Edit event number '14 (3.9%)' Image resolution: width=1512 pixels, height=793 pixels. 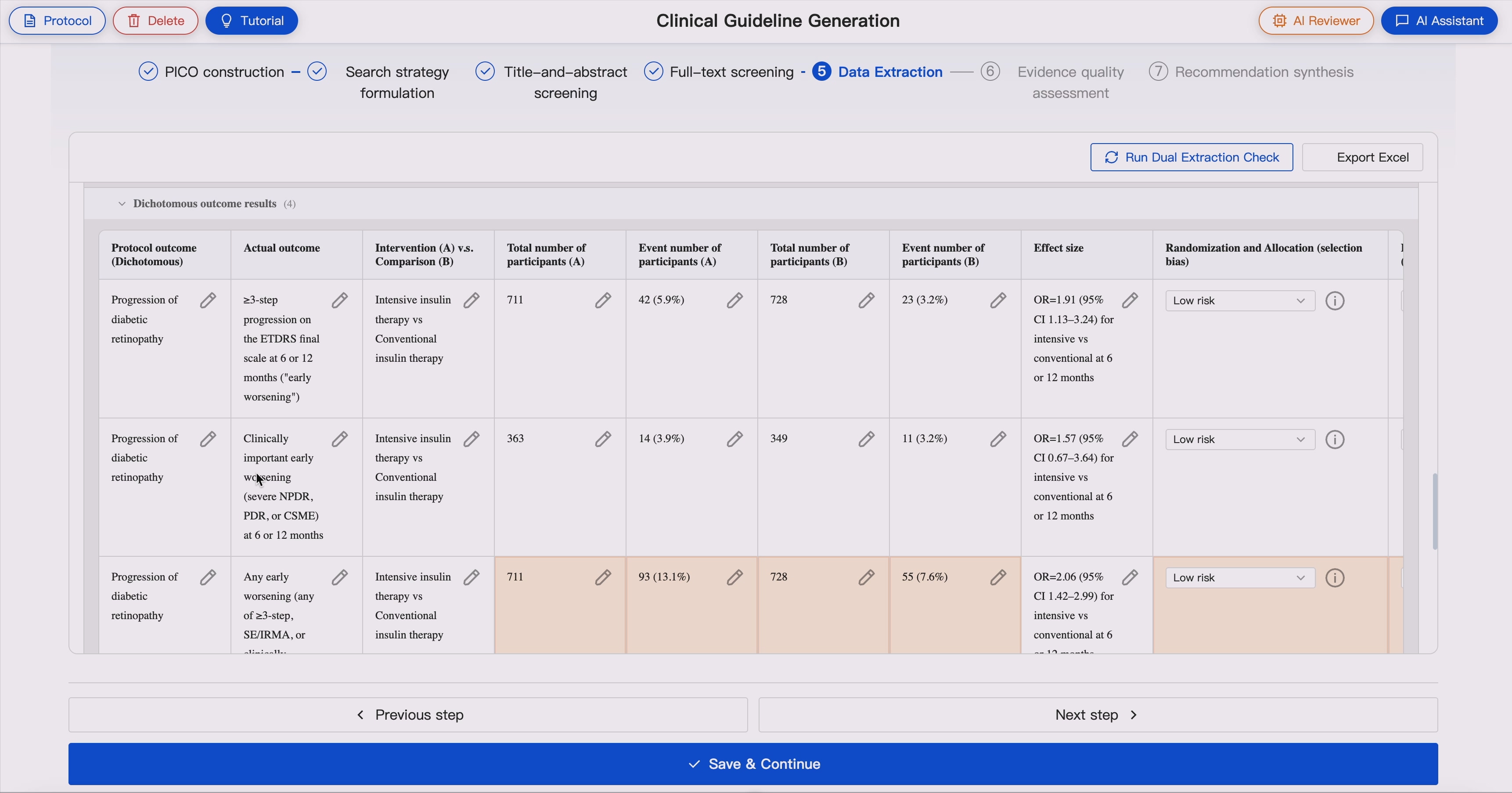click(734, 439)
